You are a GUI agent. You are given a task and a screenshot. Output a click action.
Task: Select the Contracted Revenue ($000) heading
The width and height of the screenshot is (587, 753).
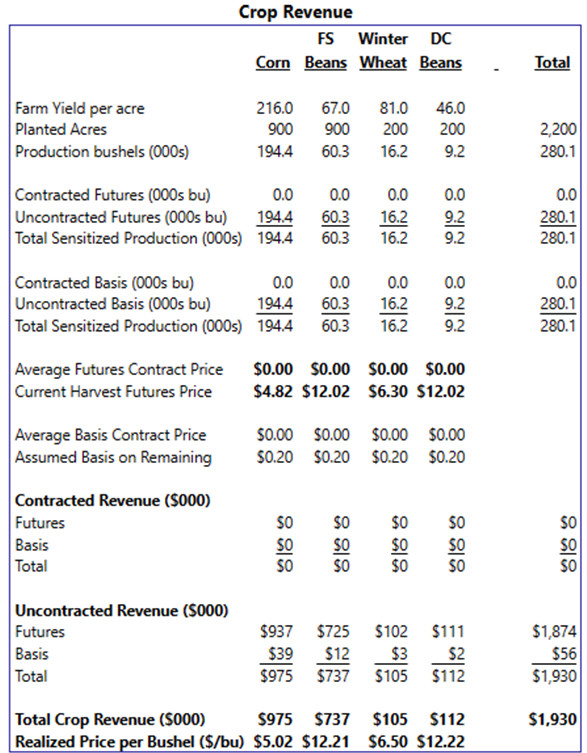[113, 500]
